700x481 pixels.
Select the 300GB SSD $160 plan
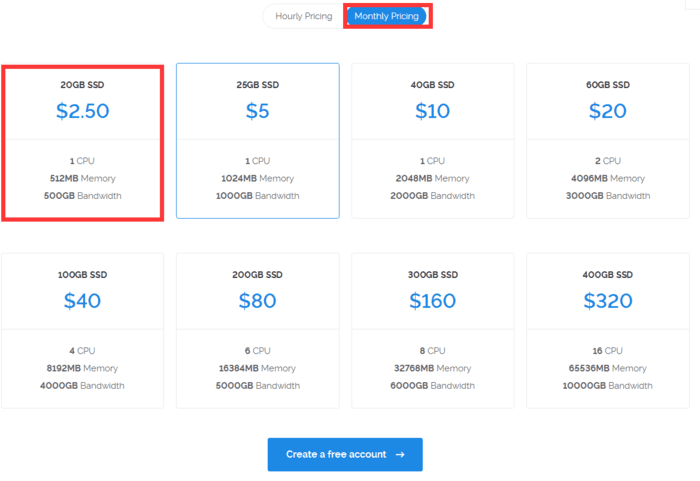pyautogui.click(x=433, y=330)
